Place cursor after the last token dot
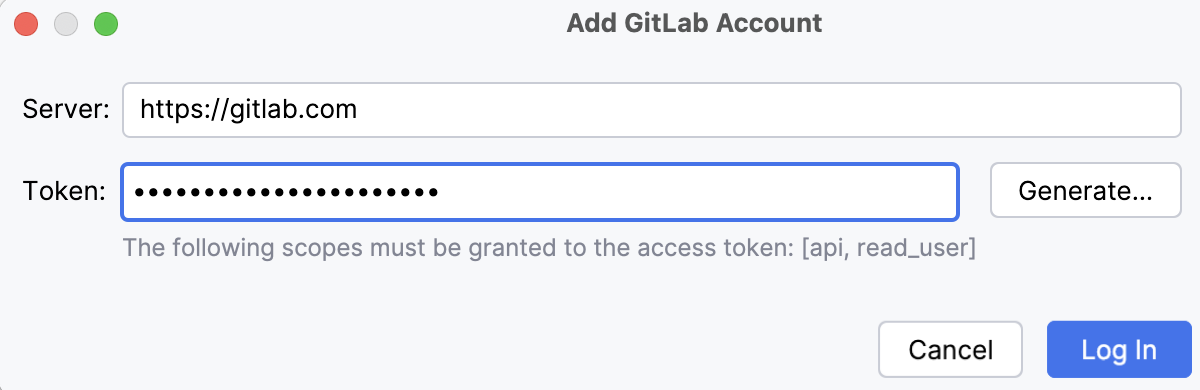Image resolution: width=1200 pixels, height=390 pixels. click(x=440, y=191)
